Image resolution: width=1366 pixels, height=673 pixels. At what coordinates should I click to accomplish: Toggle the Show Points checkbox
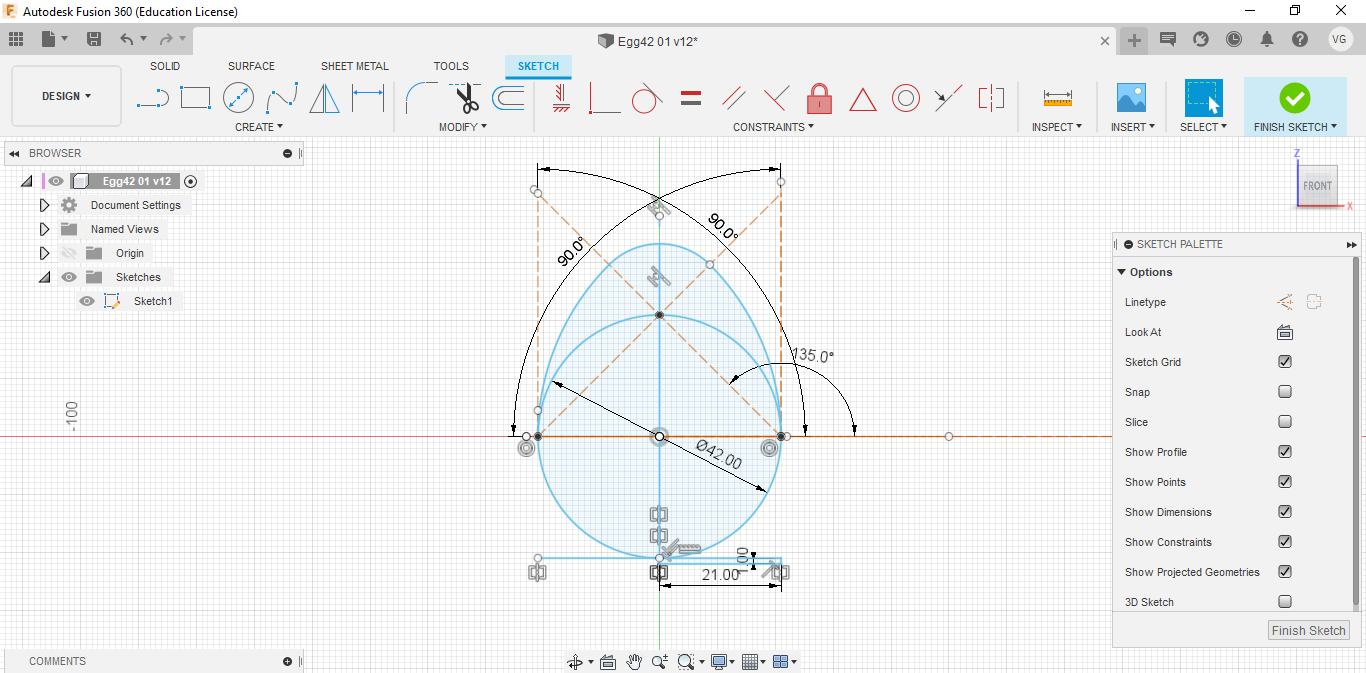point(1285,482)
